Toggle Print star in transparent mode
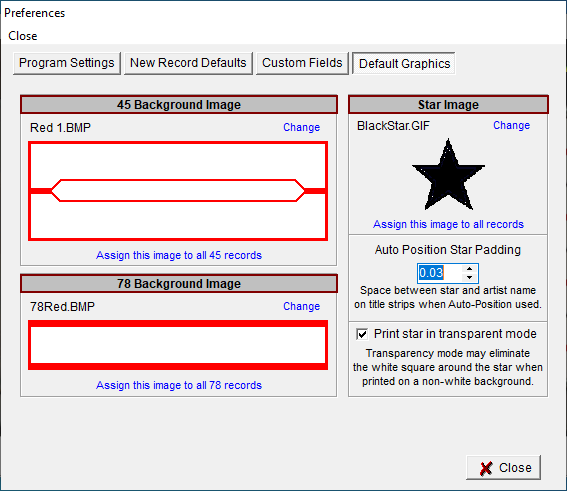 362,334
